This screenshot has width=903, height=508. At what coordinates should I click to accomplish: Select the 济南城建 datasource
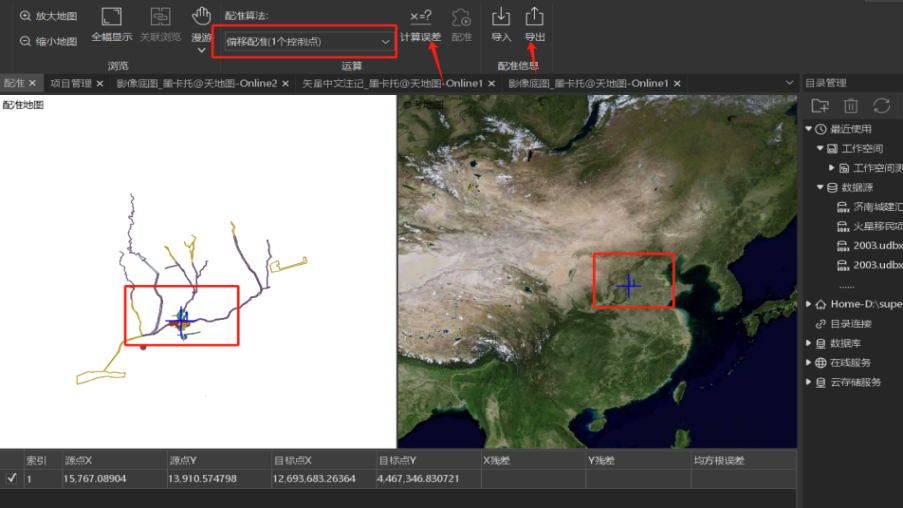(x=870, y=207)
